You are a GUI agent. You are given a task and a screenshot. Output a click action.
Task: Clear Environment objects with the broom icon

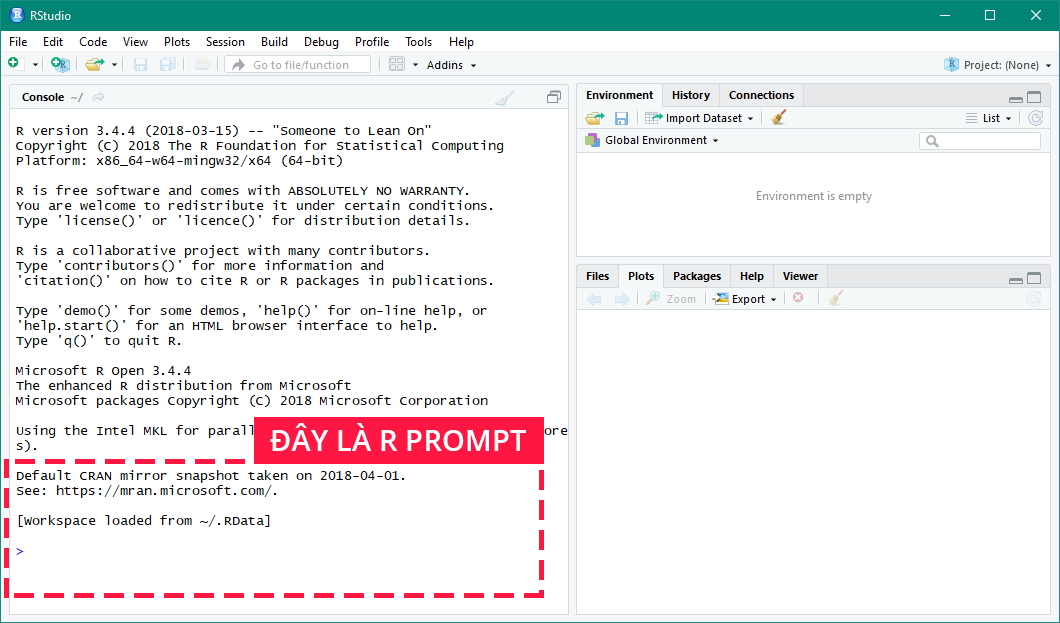[x=779, y=118]
